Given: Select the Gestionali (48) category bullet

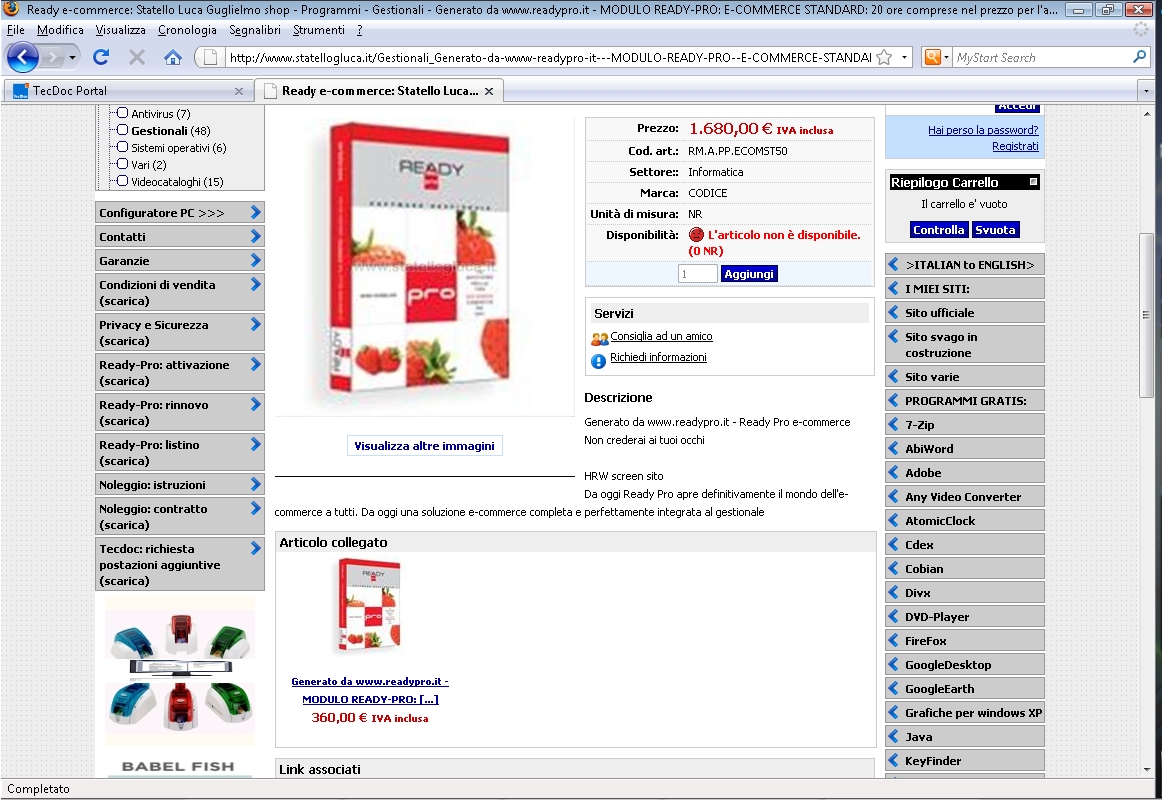Looking at the screenshot, I should pos(122,130).
